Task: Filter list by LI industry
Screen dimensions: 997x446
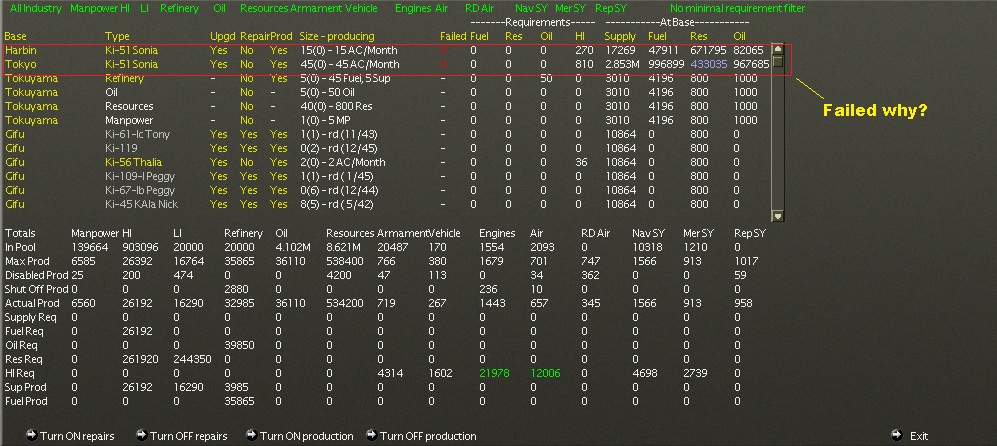Action: point(144,8)
